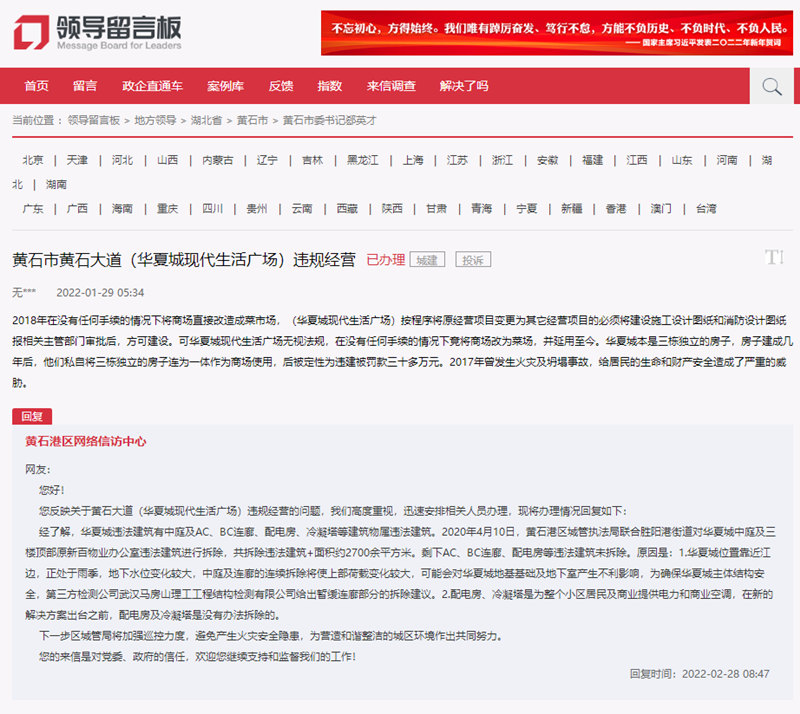Select province 浙江
The width and height of the screenshot is (800, 714).
point(503,160)
